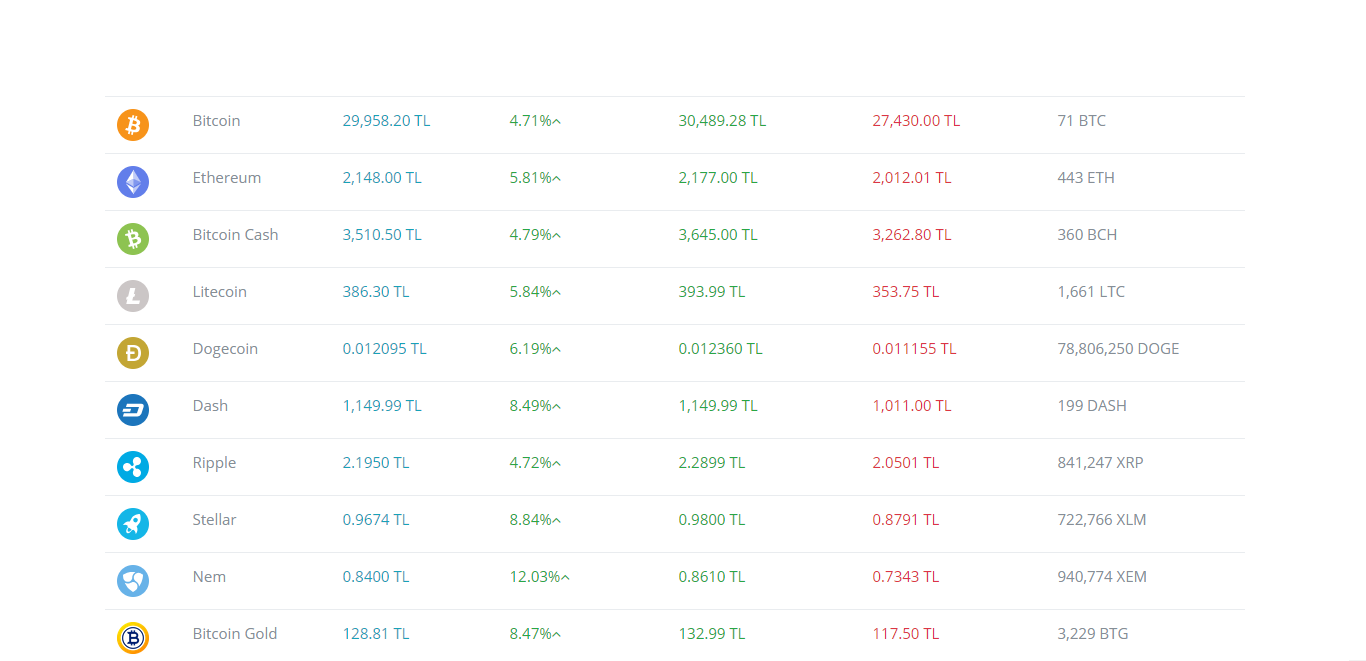Click Ethereum price 2,148.00 TL
This screenshot has height=661, width=1366.
click(382, 178)
